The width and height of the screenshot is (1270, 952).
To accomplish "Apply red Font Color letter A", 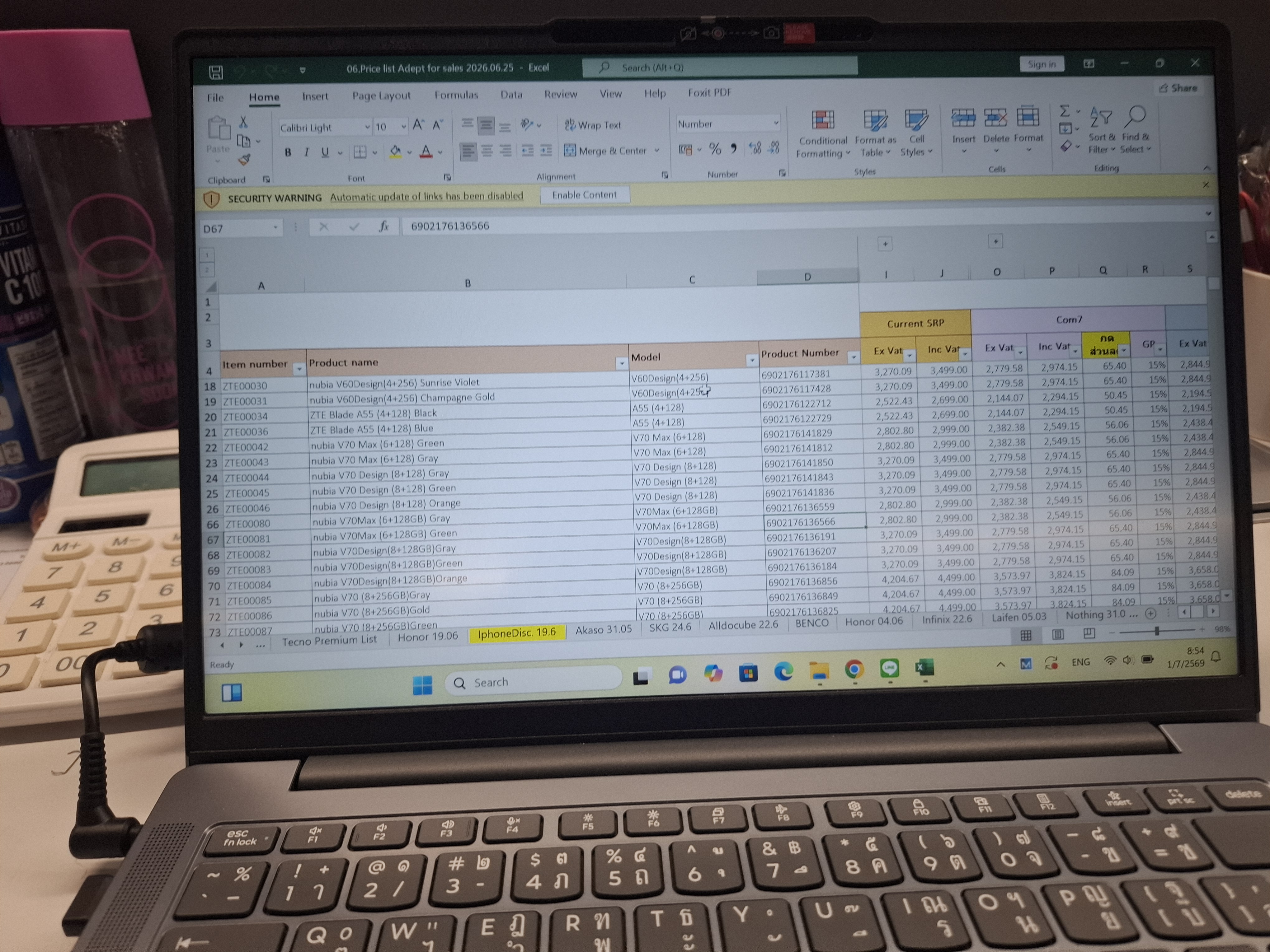I will click(x=426, y=152).
